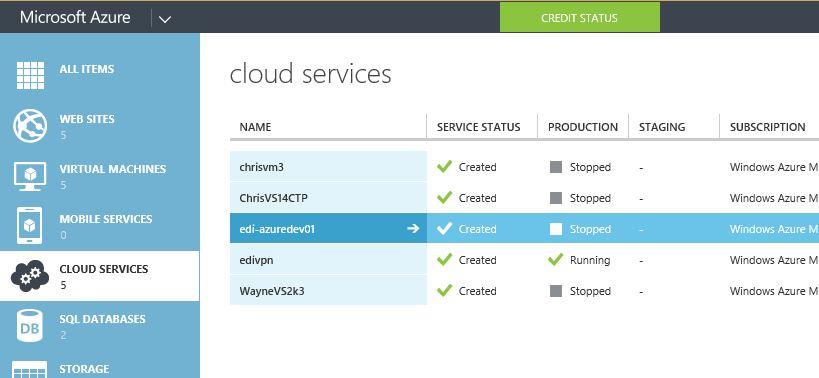819x378 pixels.
Task: Open the ChrisVS14CTP cloud service
Action: point(270,198)
